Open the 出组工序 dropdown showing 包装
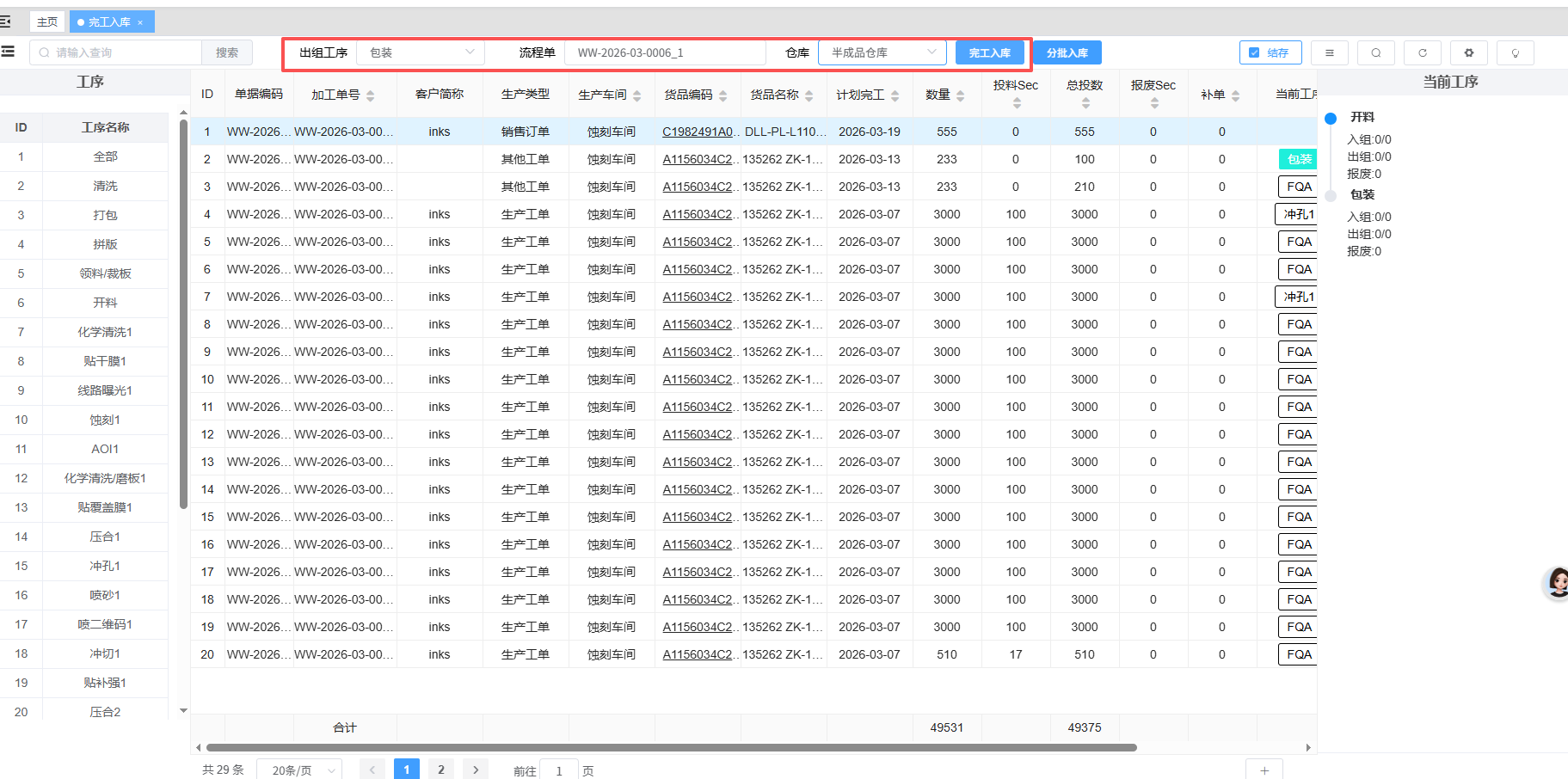1568x779 pixels. point(421,52)
